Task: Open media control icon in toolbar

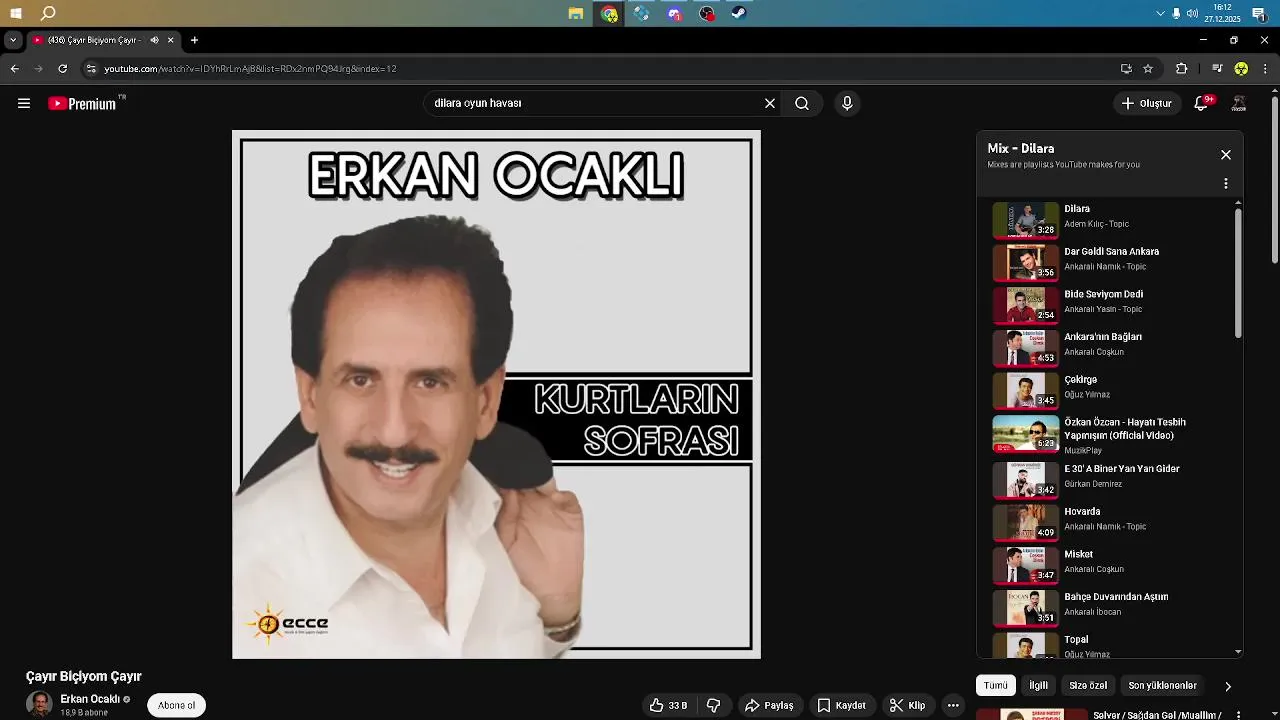Action: 1217,69
